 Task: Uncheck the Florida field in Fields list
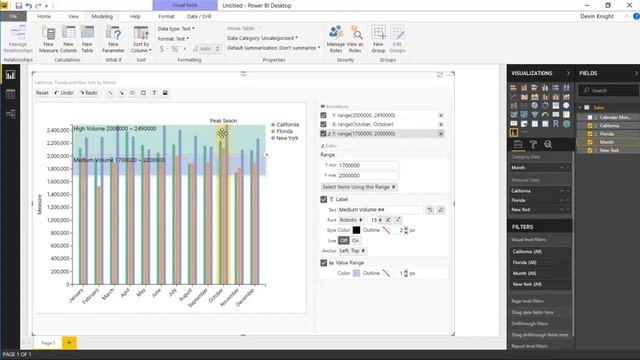(x=590, y=134)
